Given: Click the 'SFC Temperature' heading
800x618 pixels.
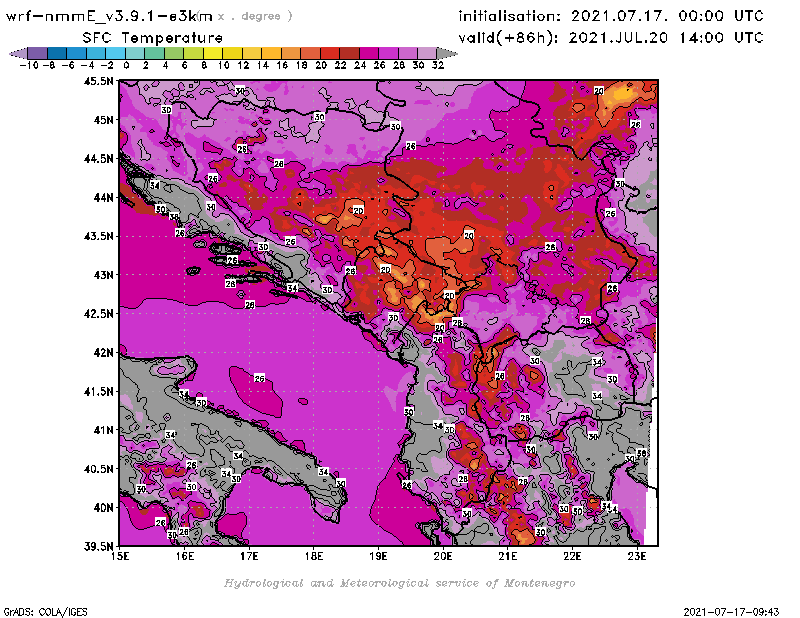Looking at the screenshot, I should coord(153,38).
